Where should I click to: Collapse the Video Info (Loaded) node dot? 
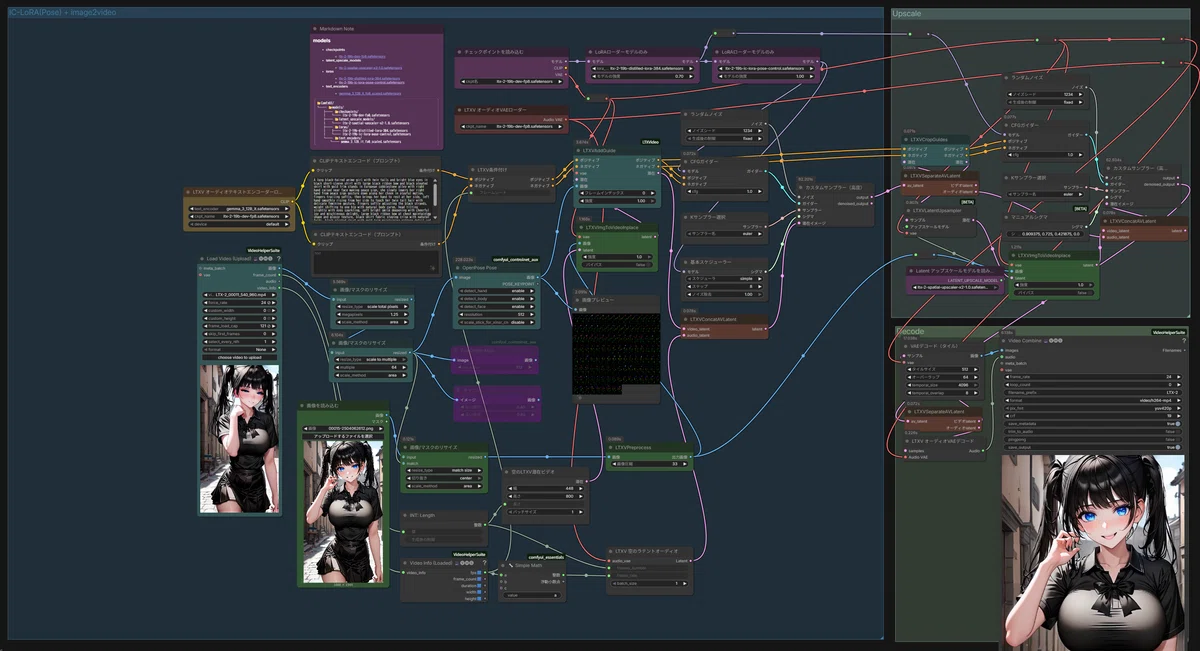point(406,563)
